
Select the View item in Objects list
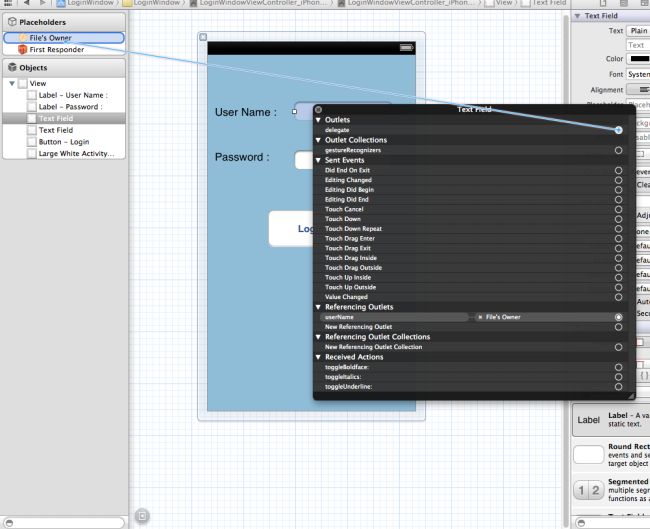tap(64, 83)
